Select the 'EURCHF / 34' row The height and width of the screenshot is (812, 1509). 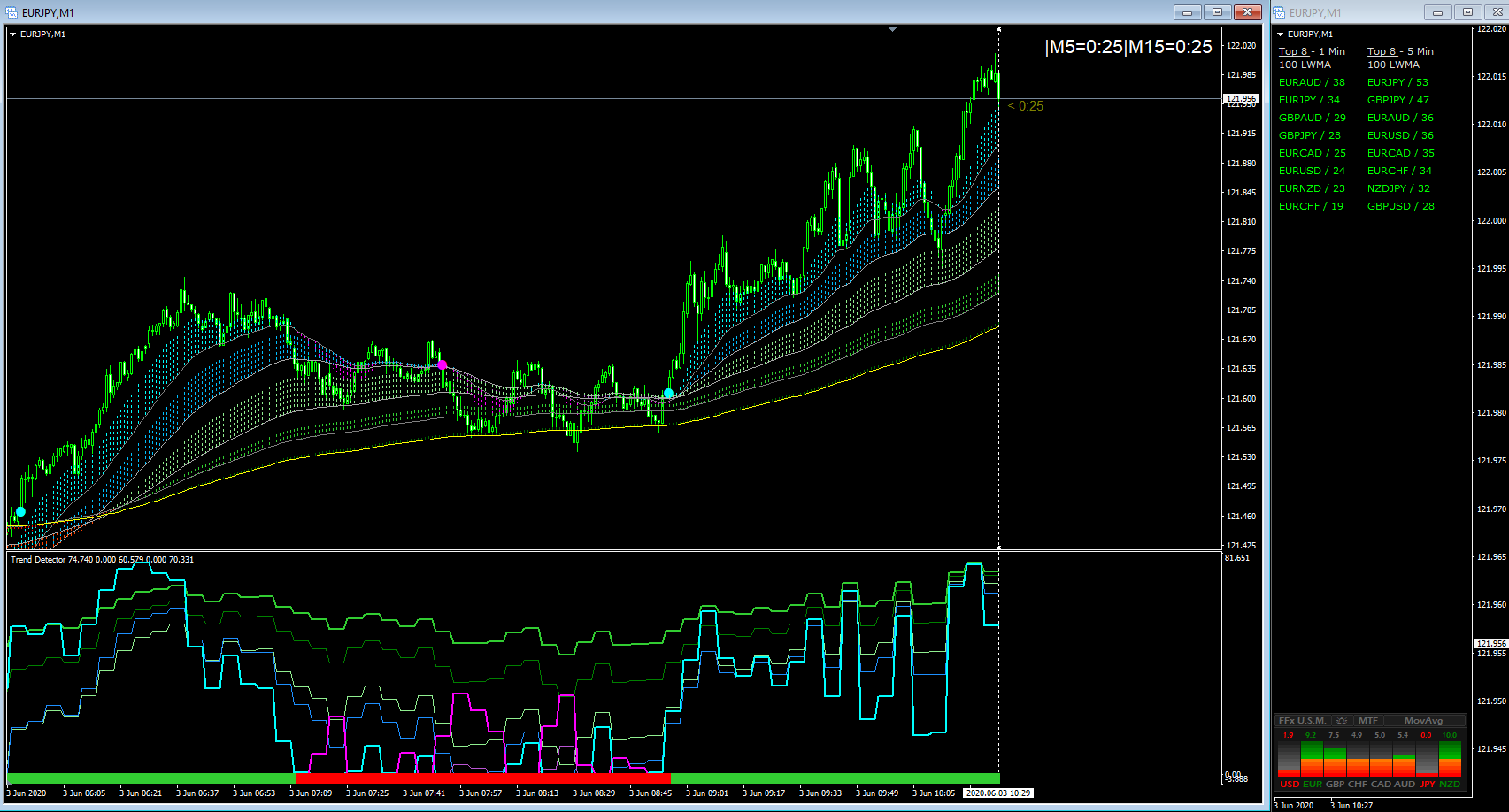(1399, 171)
